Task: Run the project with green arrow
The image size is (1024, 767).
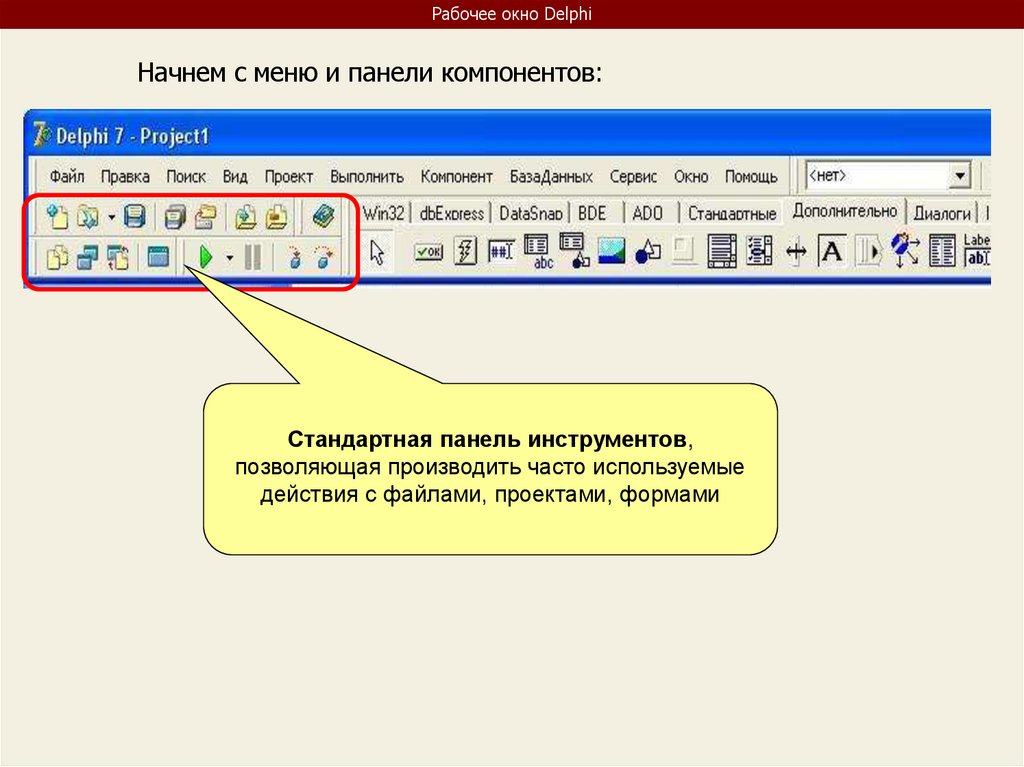Action: coord(205,257)
